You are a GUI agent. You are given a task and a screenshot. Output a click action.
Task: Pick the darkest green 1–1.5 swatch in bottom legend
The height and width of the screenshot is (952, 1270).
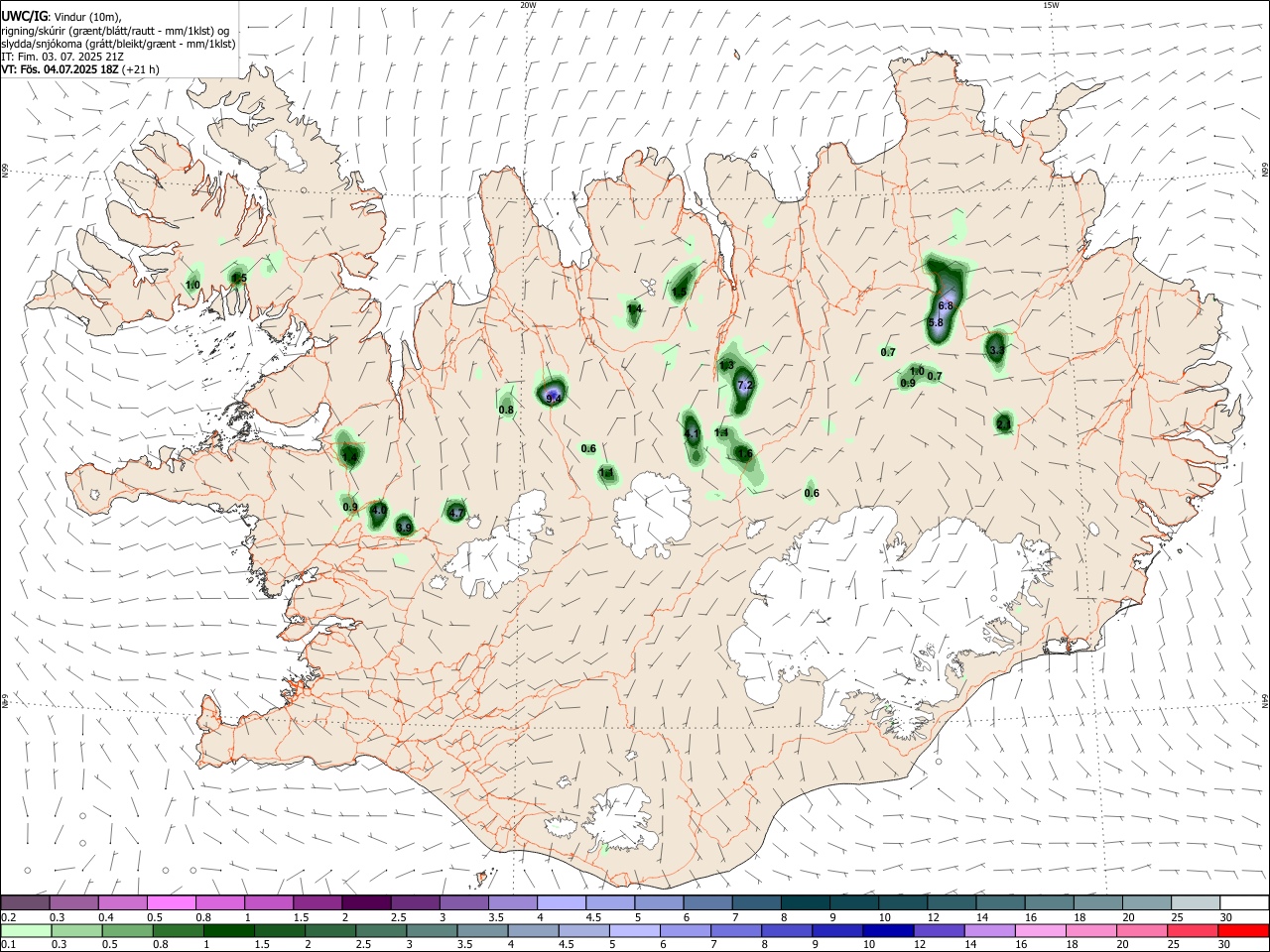[229, 931]
